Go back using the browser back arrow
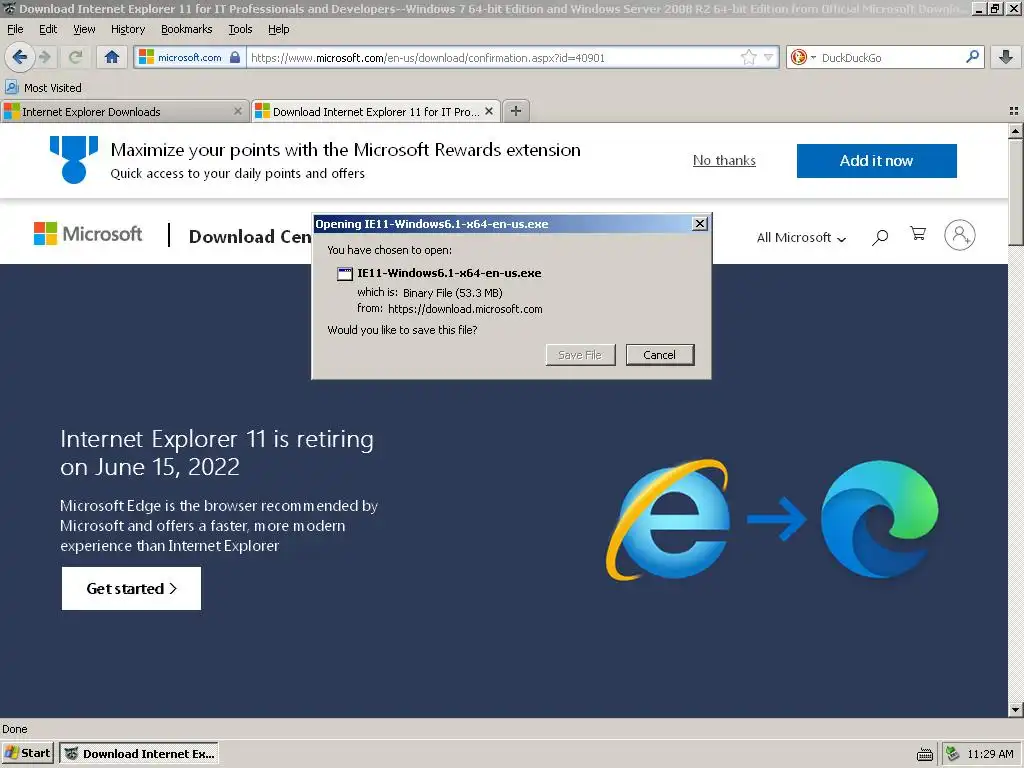The image size is (1024, 768). click(20, 57)
